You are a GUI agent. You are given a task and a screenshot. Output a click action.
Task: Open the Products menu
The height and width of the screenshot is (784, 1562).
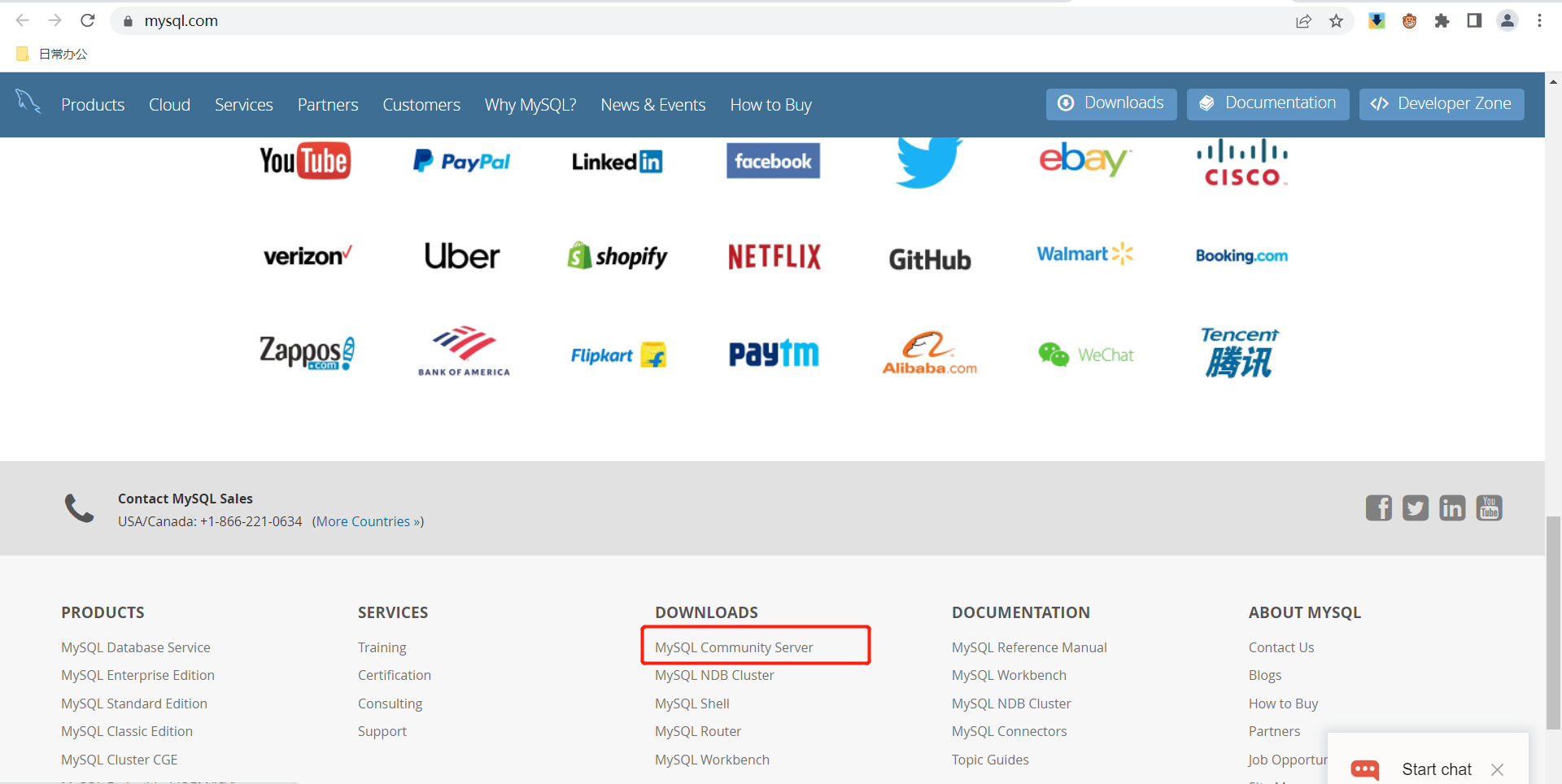point(93,105)
